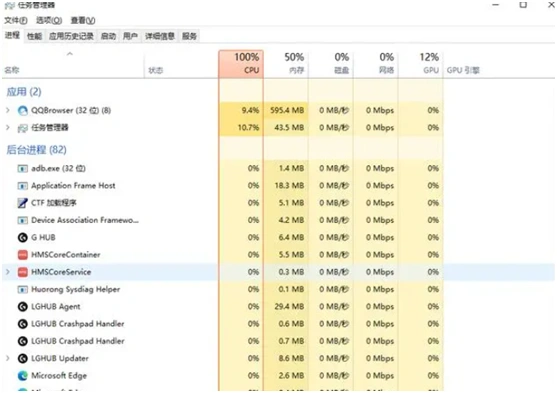This screenshot has width=557, height=393.
Task: Click the Microsoft Edge icon
Action: pos(23,376)
